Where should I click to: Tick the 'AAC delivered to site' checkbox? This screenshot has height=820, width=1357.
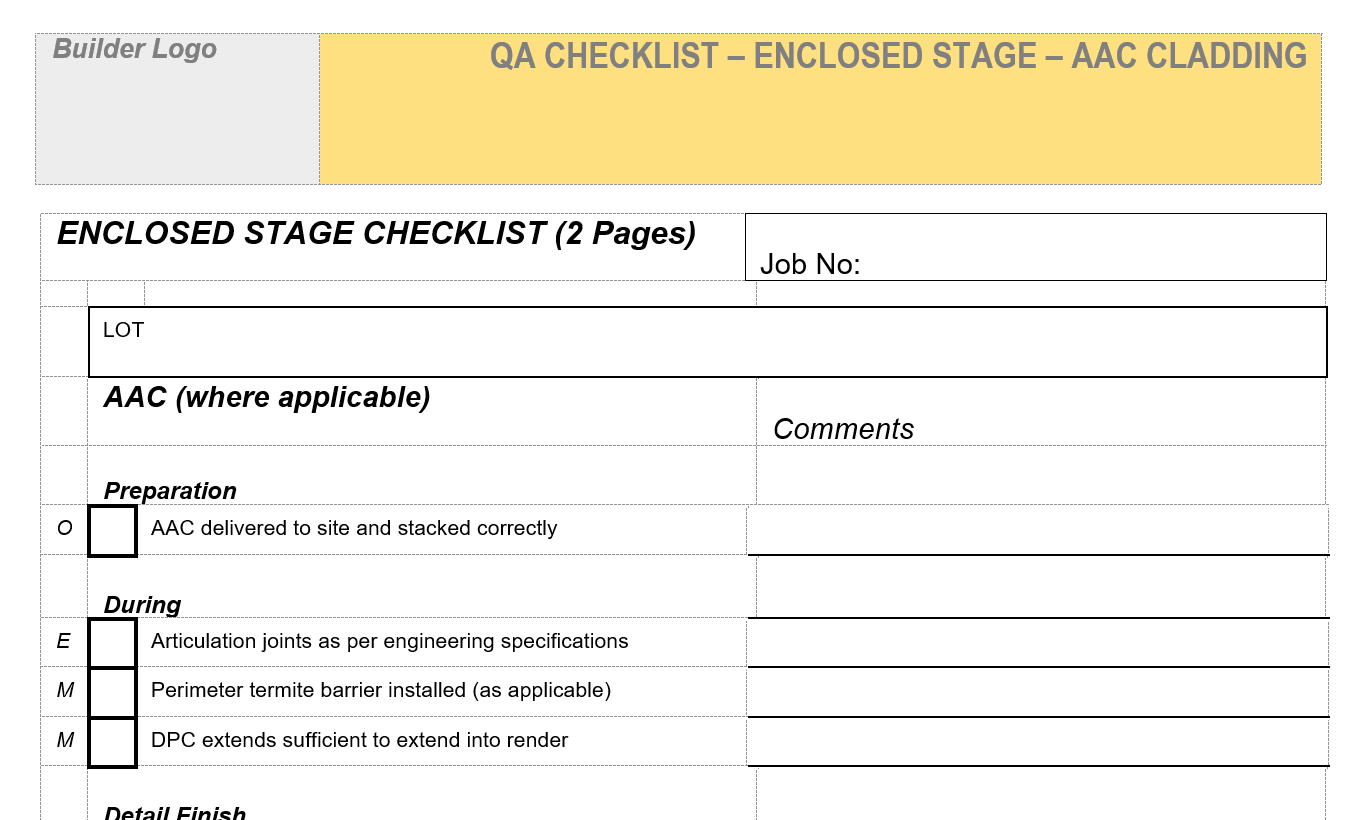(x=112, y=530)
